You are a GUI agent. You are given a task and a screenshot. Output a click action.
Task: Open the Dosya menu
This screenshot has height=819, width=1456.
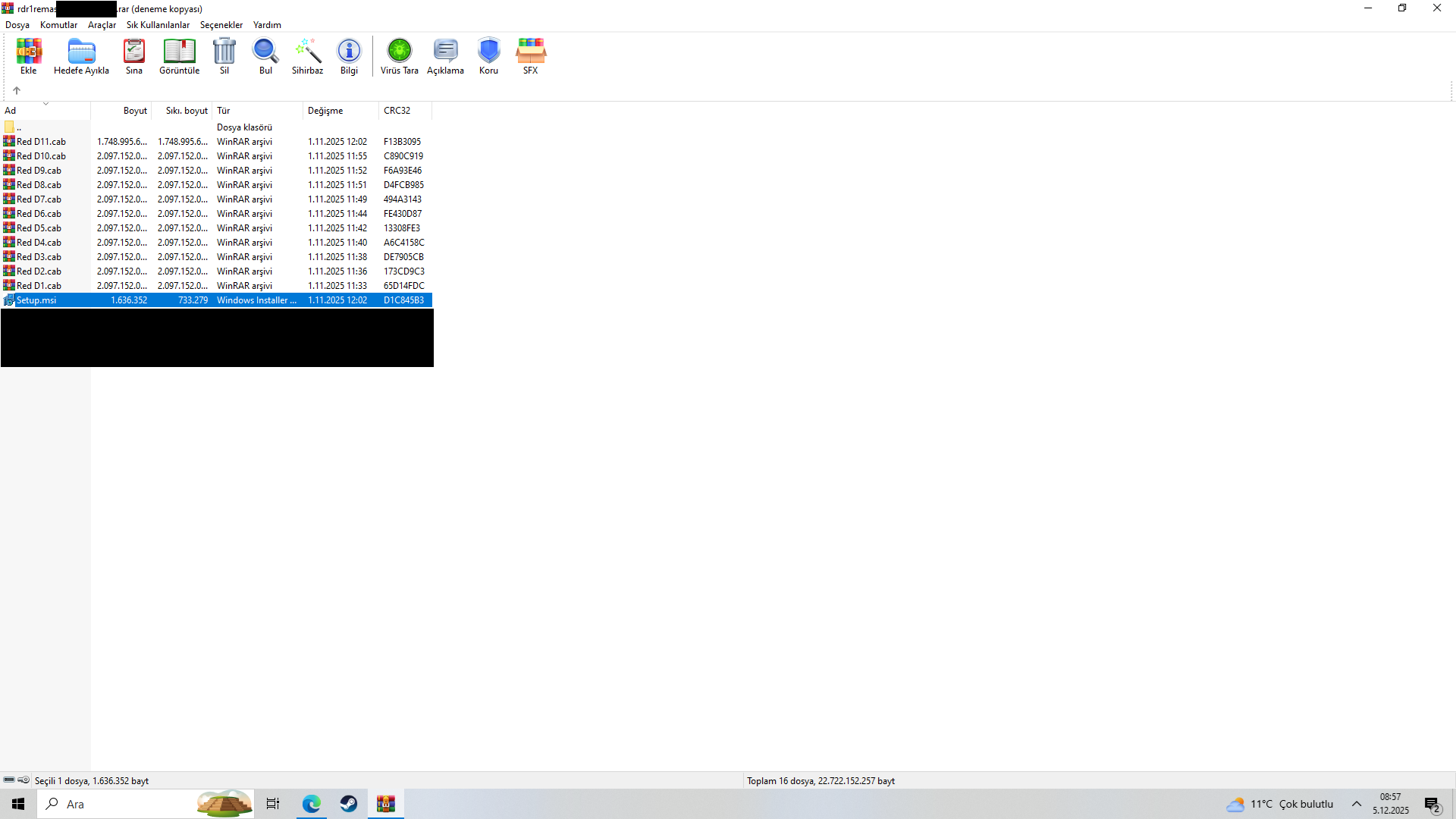[17, 25]
